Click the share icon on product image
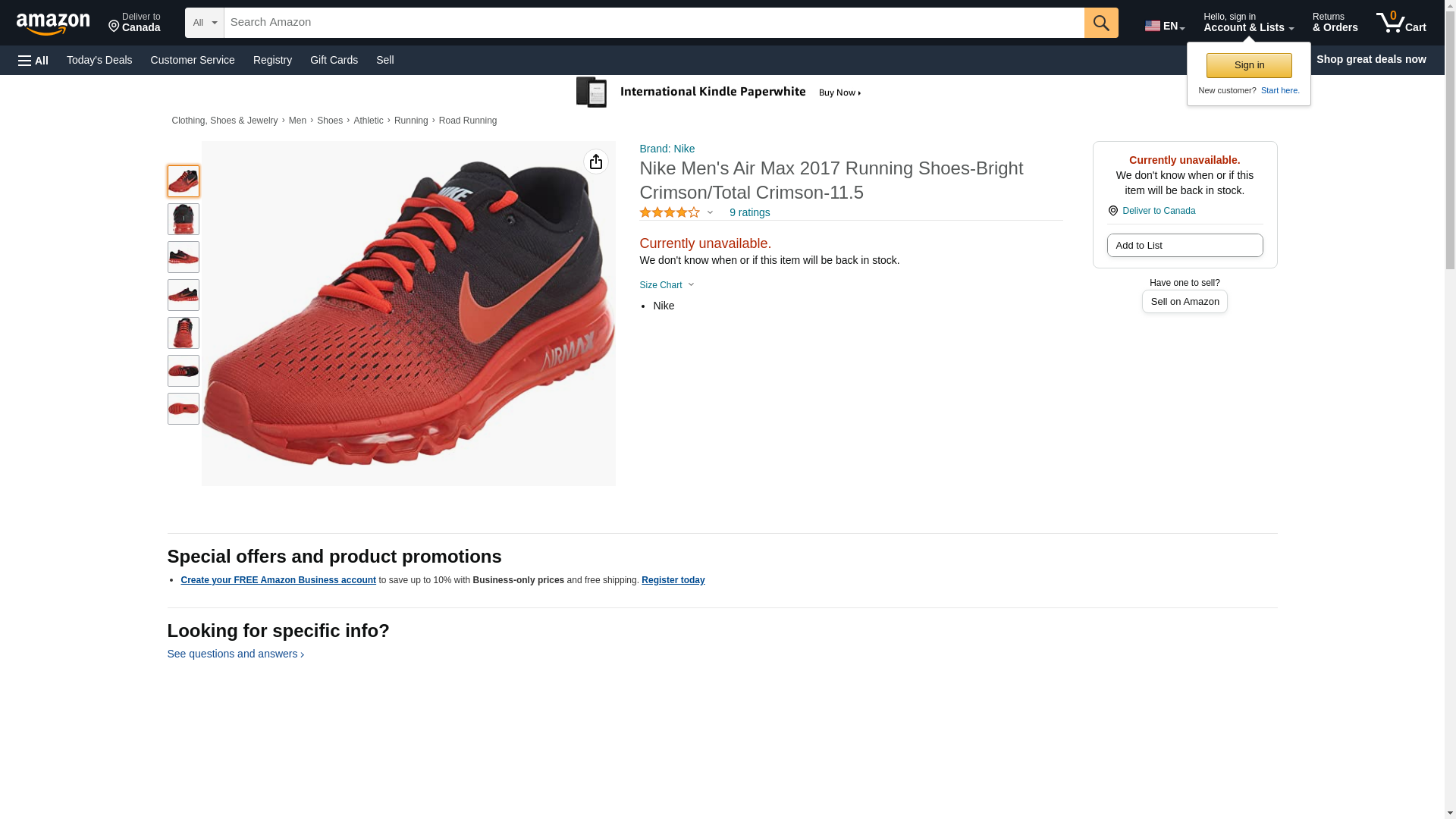The width and height of the screenshot is (1456, 819). click(x=596, y=162)
